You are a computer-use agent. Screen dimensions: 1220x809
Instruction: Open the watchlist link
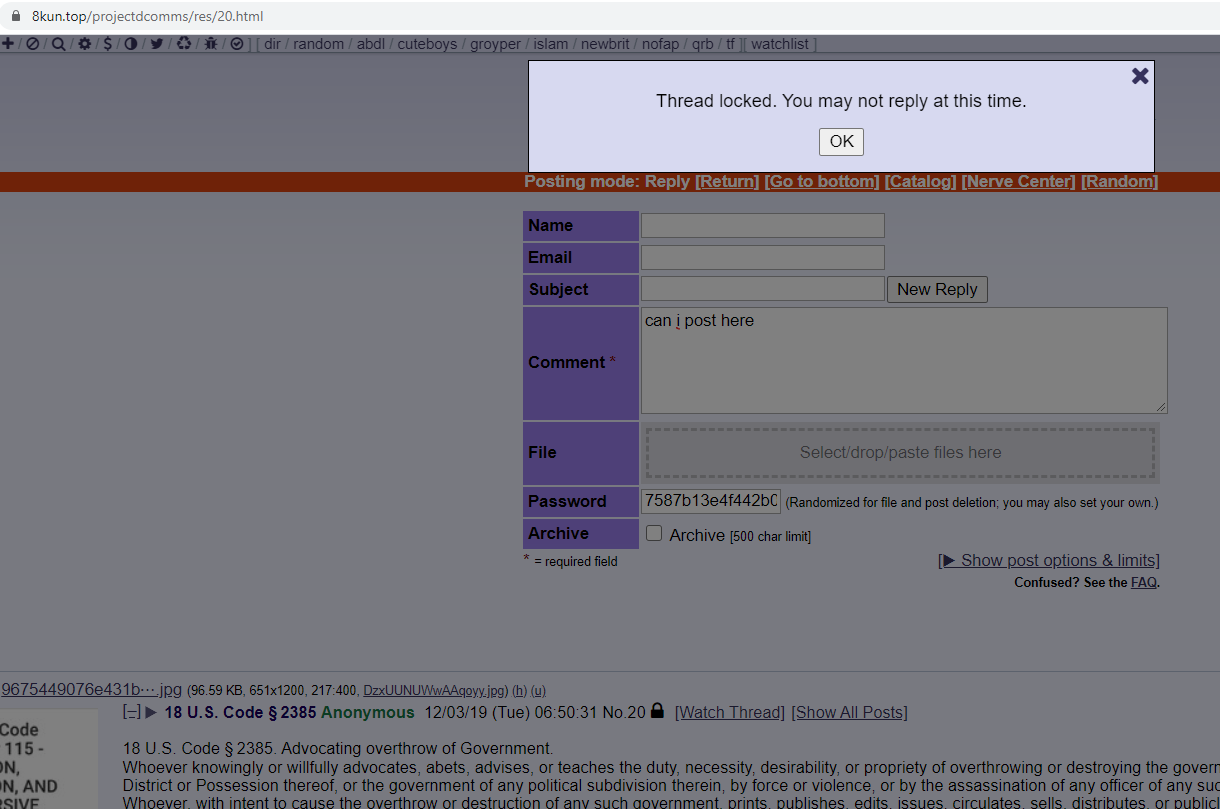coord(780,44)
